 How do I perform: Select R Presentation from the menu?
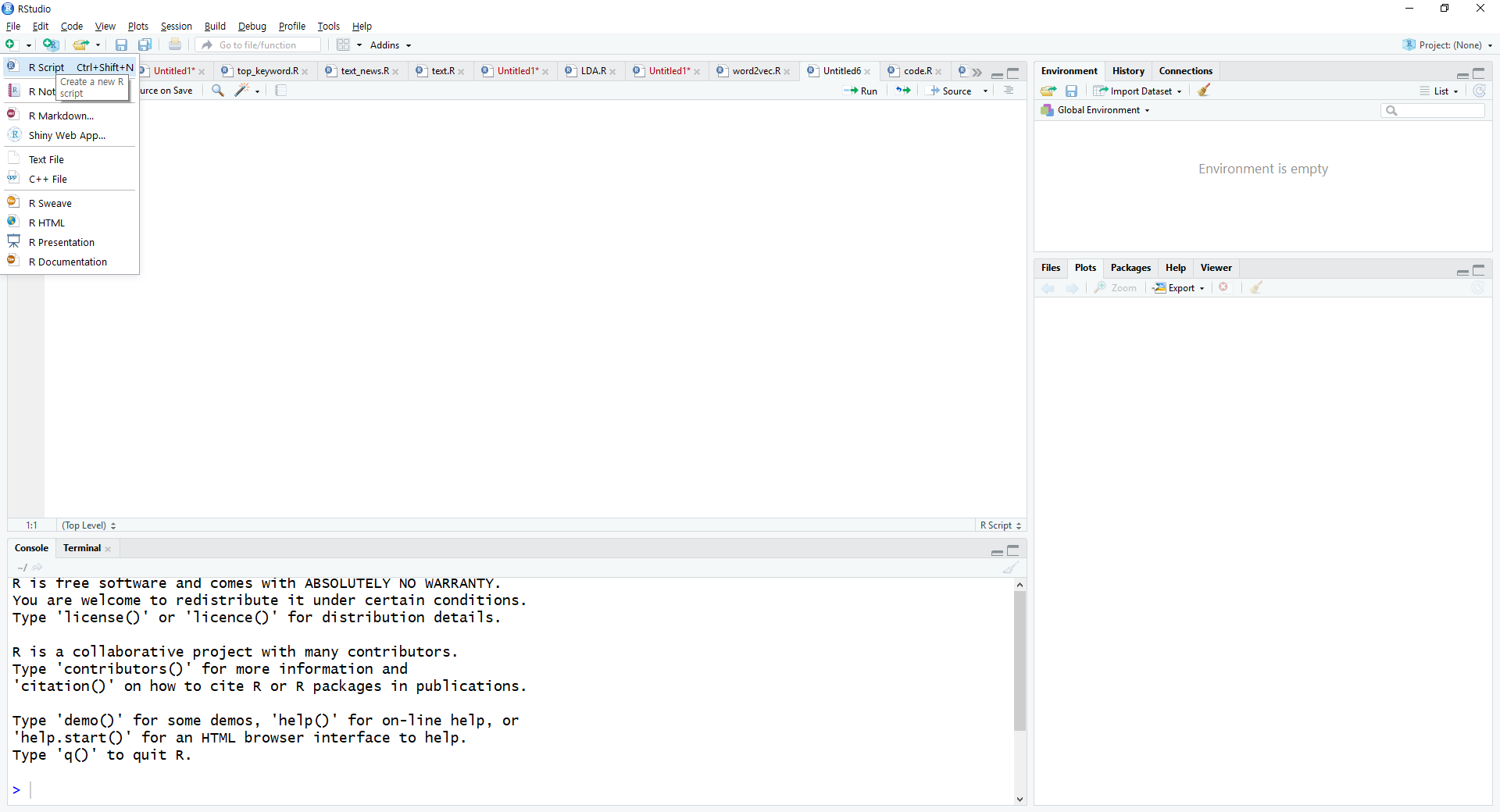(70, 242)
